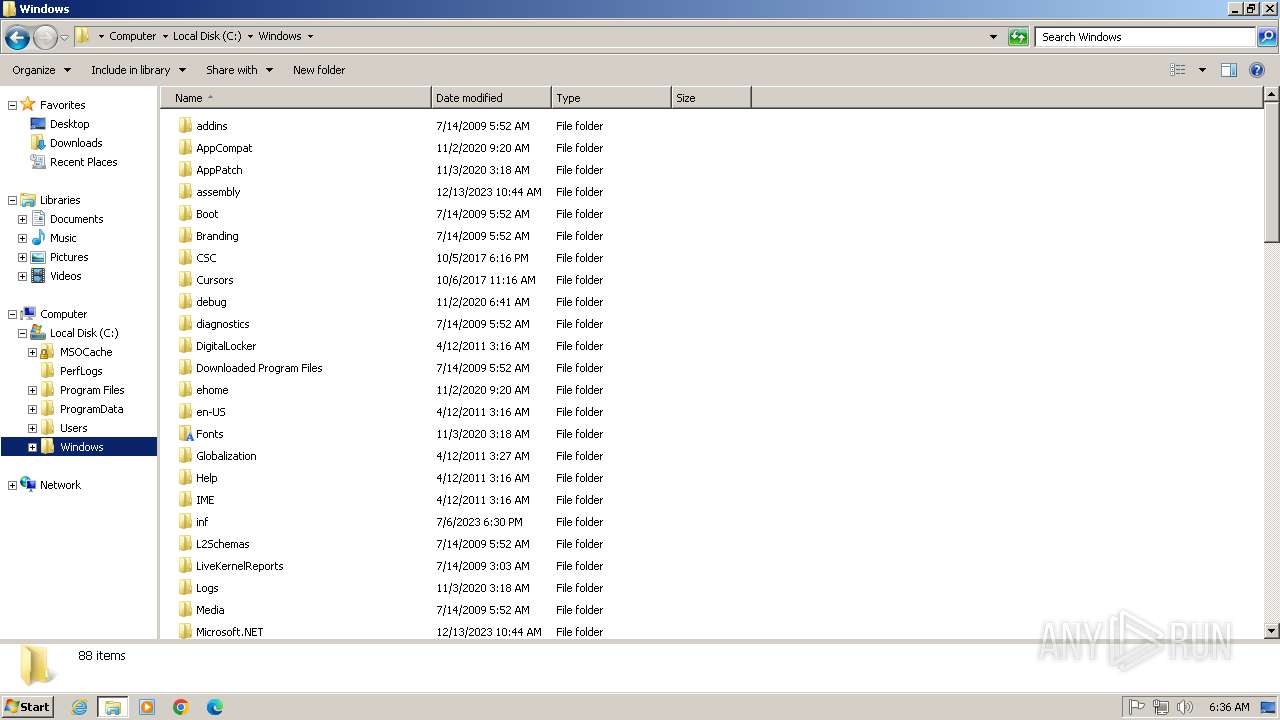
Task: Select the addins folder icon
Action: (x=186, y=126)
